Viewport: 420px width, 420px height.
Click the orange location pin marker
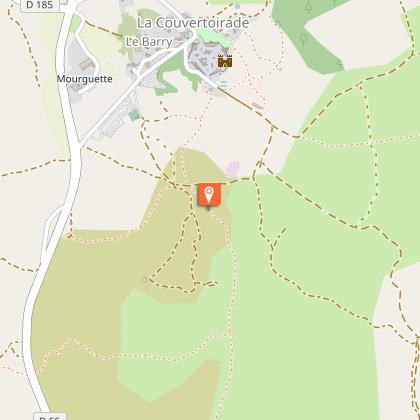209,194
